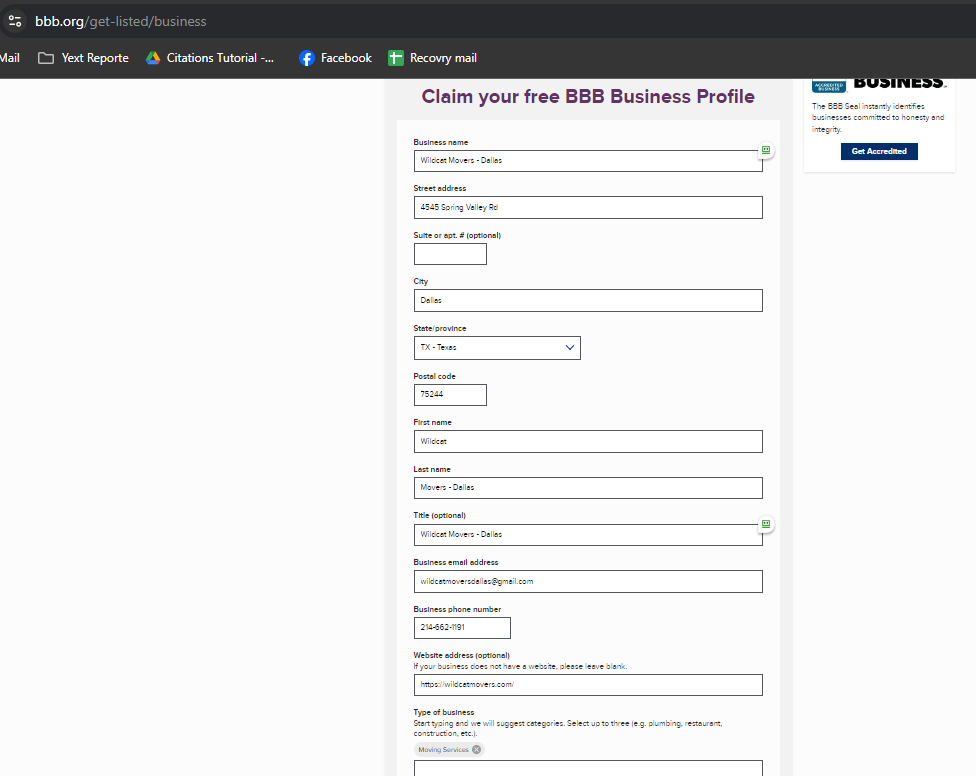This screenshot has width=976, height=776.
Task: Open the Recovry mail bookmark
Action: (432, 58)
